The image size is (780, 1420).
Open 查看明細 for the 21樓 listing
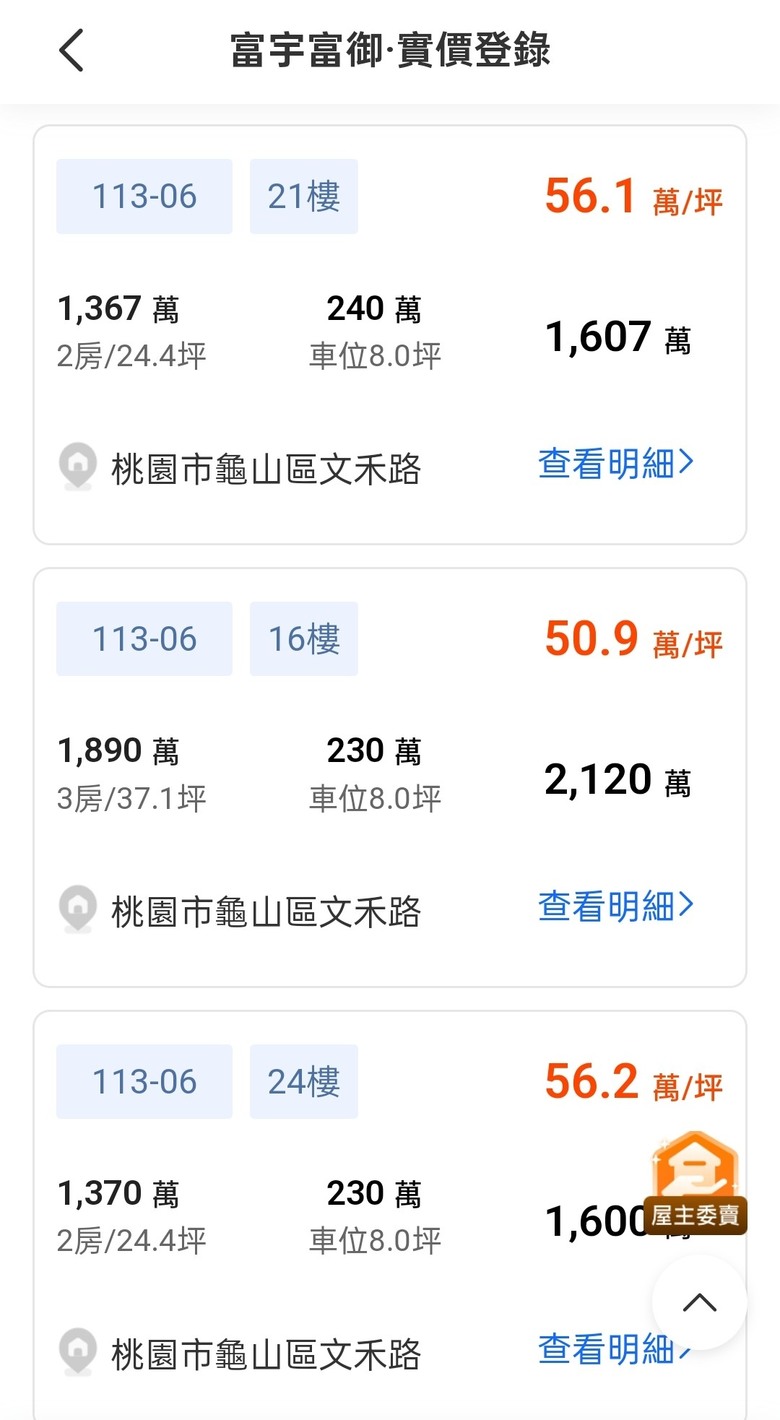(616, 463)
